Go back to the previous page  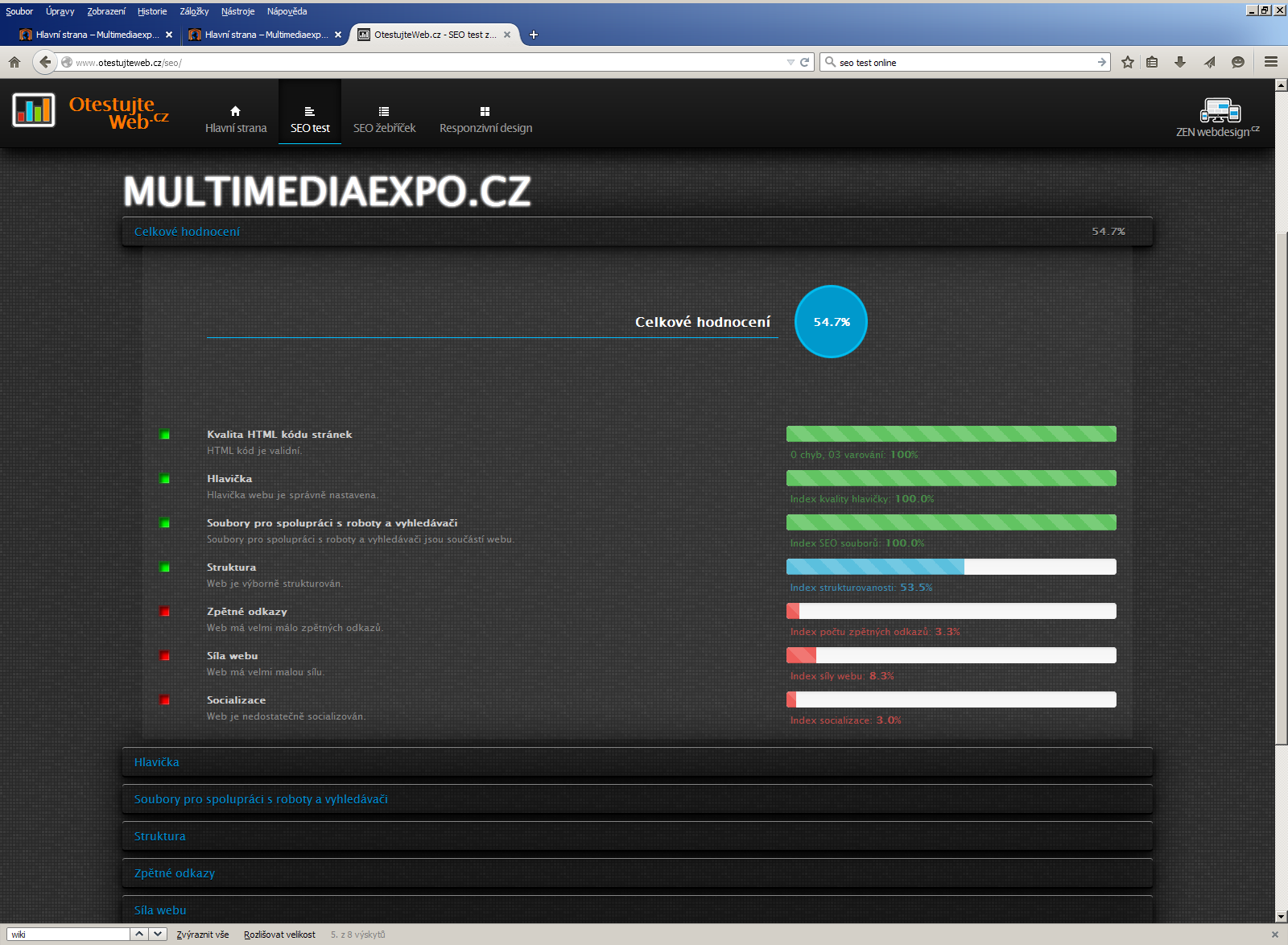(45, 62)
